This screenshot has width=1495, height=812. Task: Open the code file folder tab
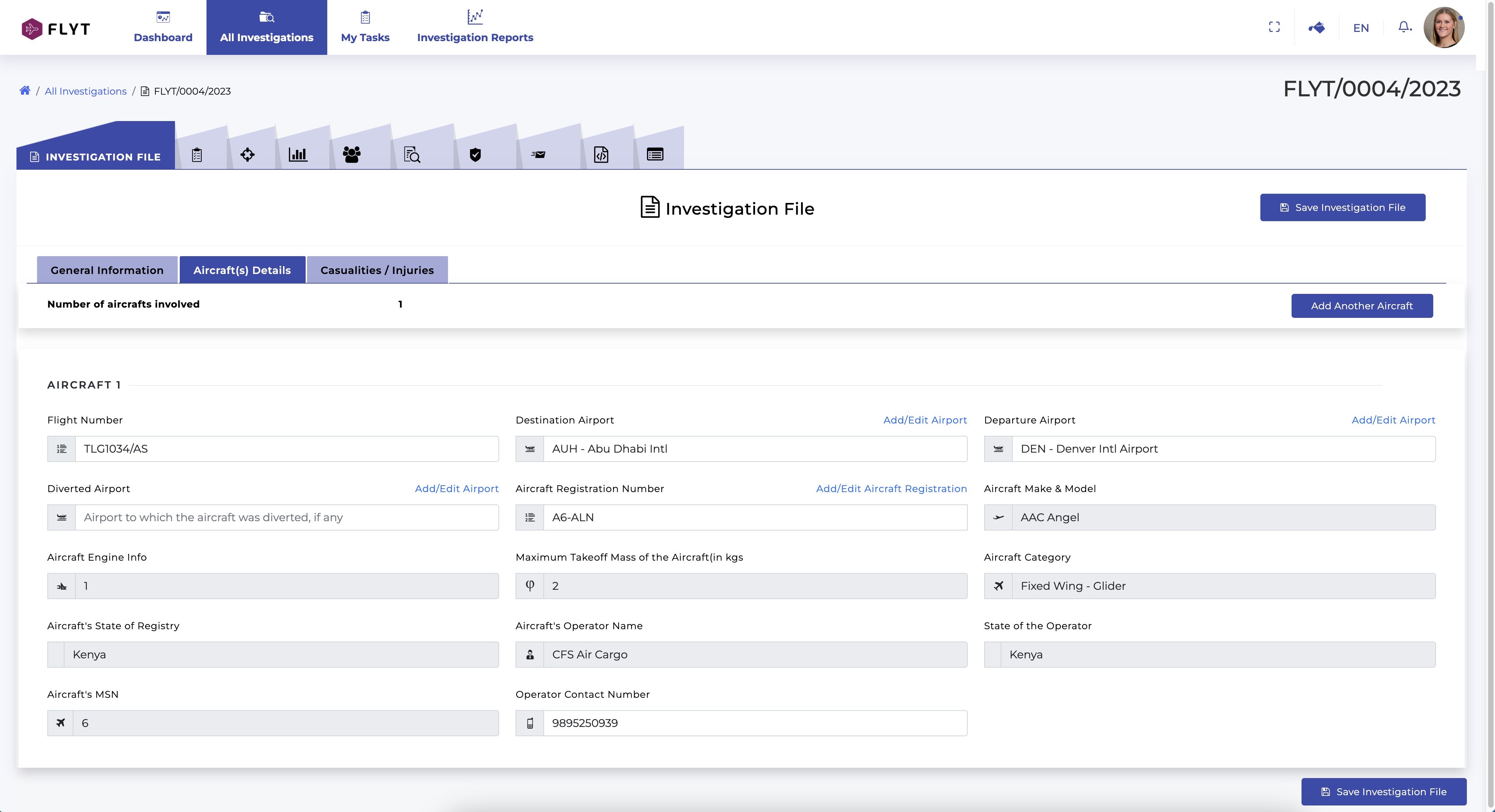[601, 155]
